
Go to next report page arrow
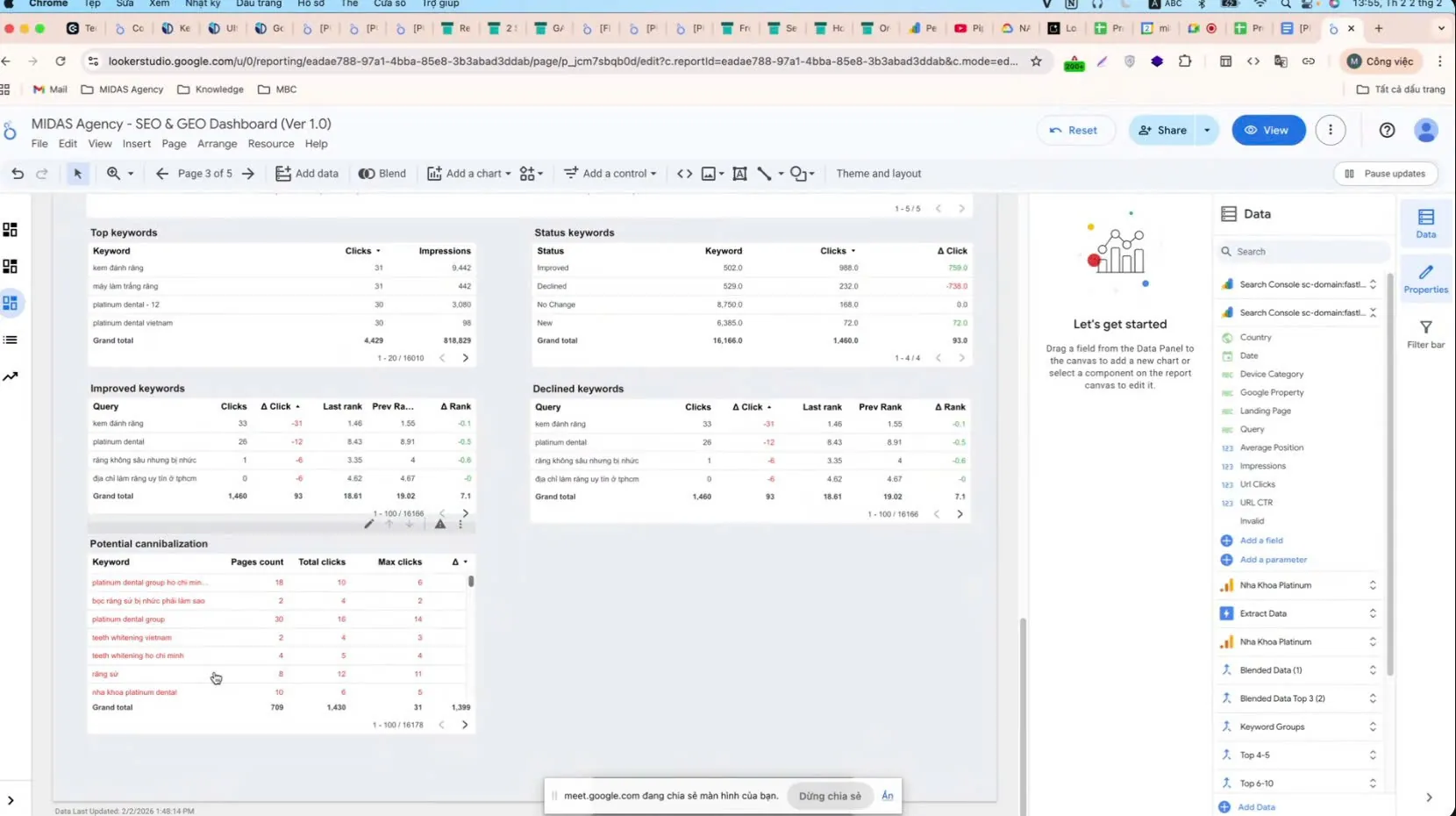click(x=248, y=174)
